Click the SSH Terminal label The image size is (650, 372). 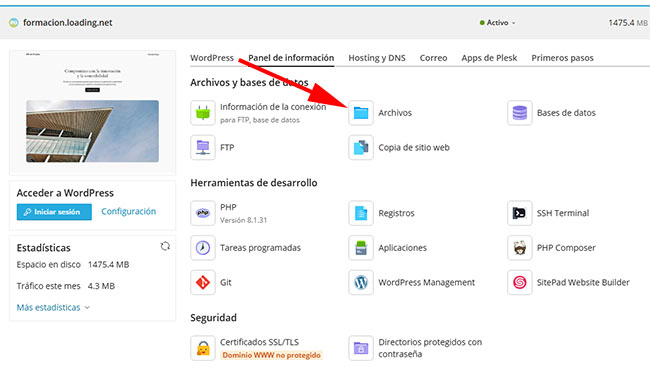click(563, 213)
